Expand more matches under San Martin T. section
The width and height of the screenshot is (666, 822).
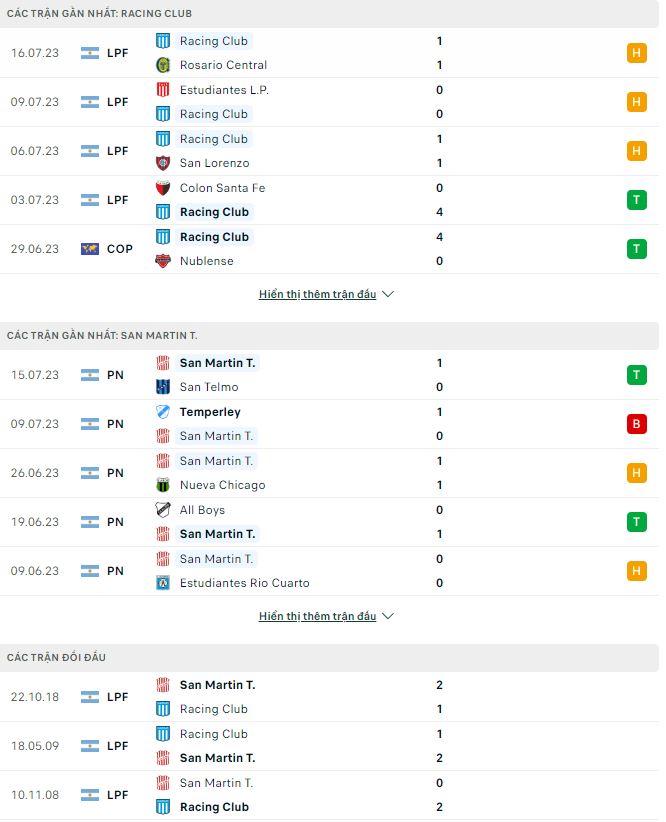click(325, 616)
